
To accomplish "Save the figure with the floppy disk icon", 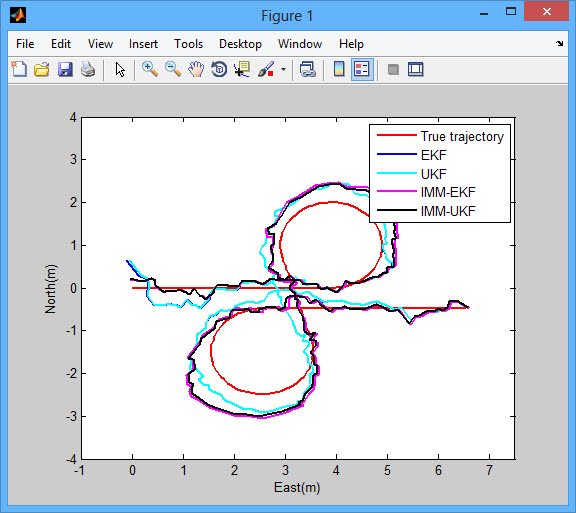I will [x=65, y=69].
